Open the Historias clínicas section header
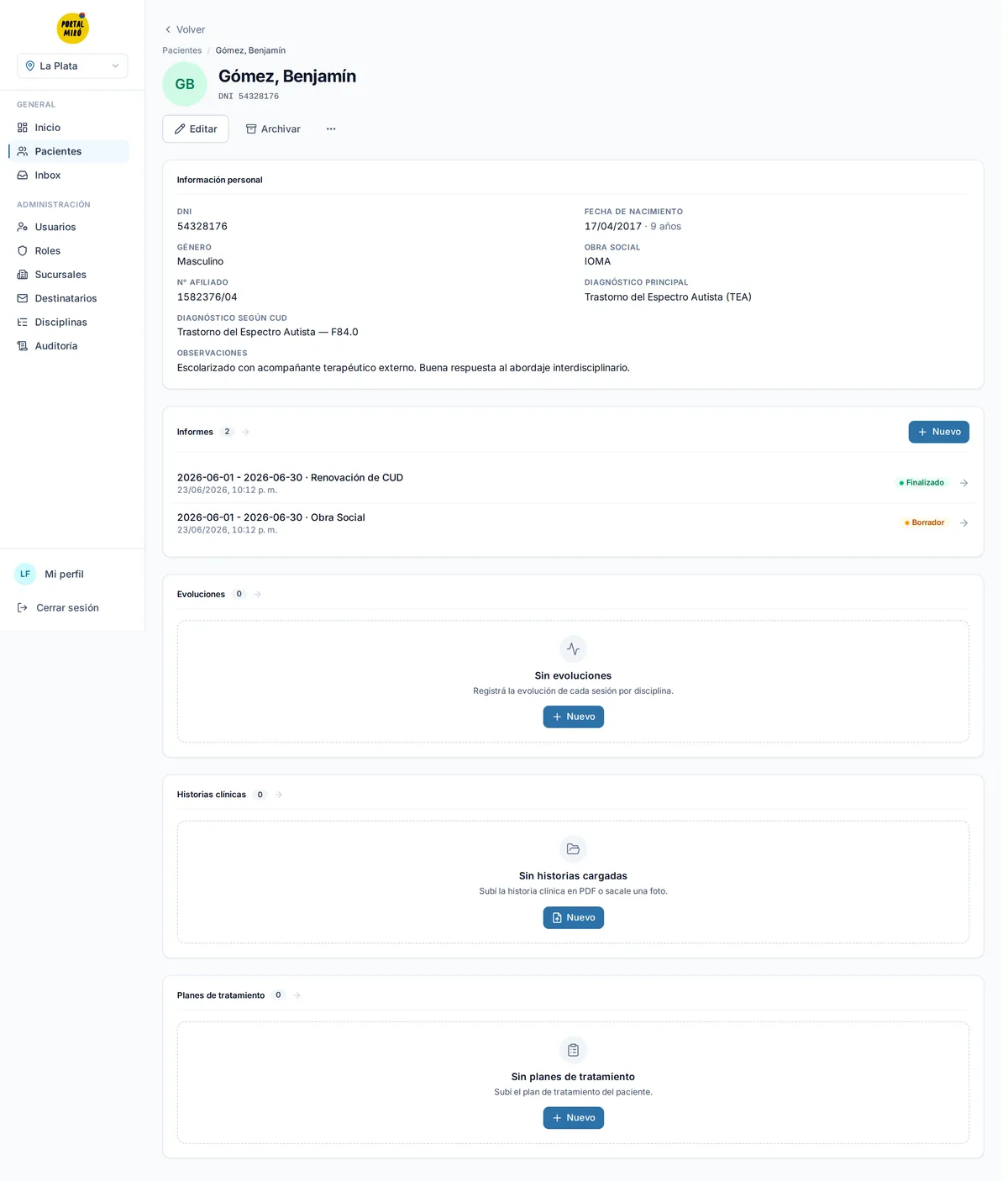 [x=229, y=795]
